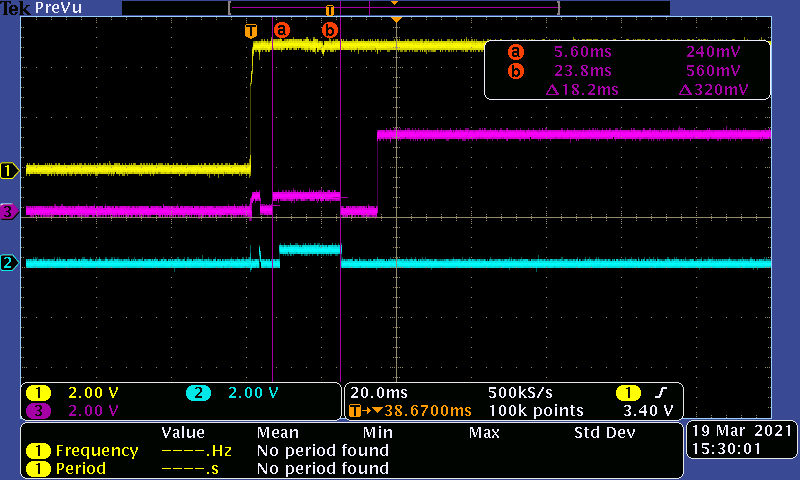This screenshot has width=800, height=480.
Task: Click the 20.0ms horizontal scale readout
Action: (x=379, y=393)
